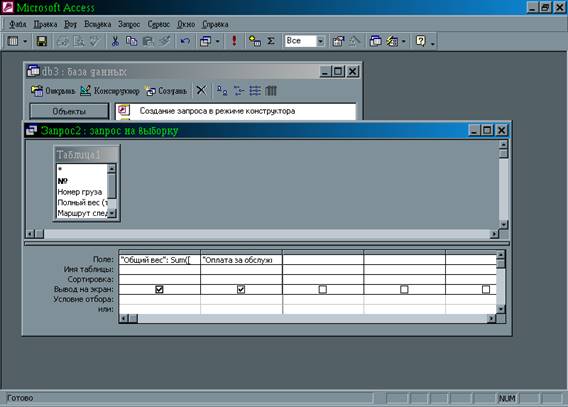The image size is (568, 407).
Task: Toggle the Totals sigma icon
Action: [271, 41]
